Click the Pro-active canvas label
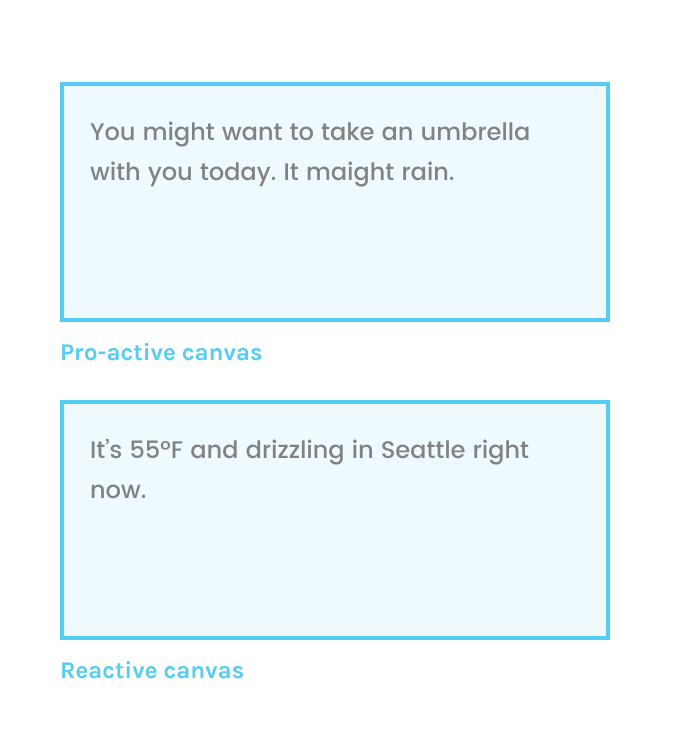676x756 pixels. (161, 352)
